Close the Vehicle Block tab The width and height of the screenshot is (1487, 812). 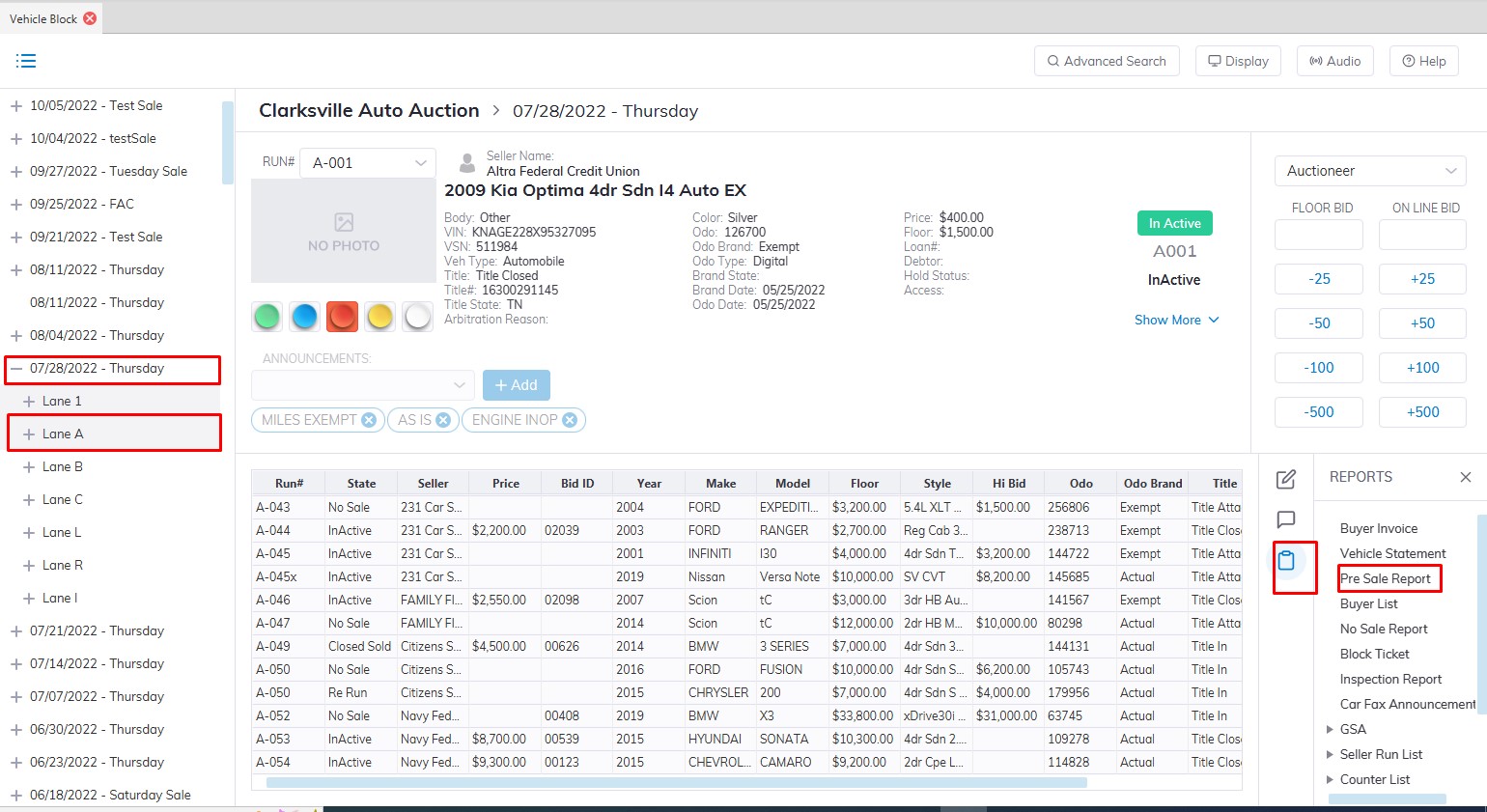coord(90,18)
